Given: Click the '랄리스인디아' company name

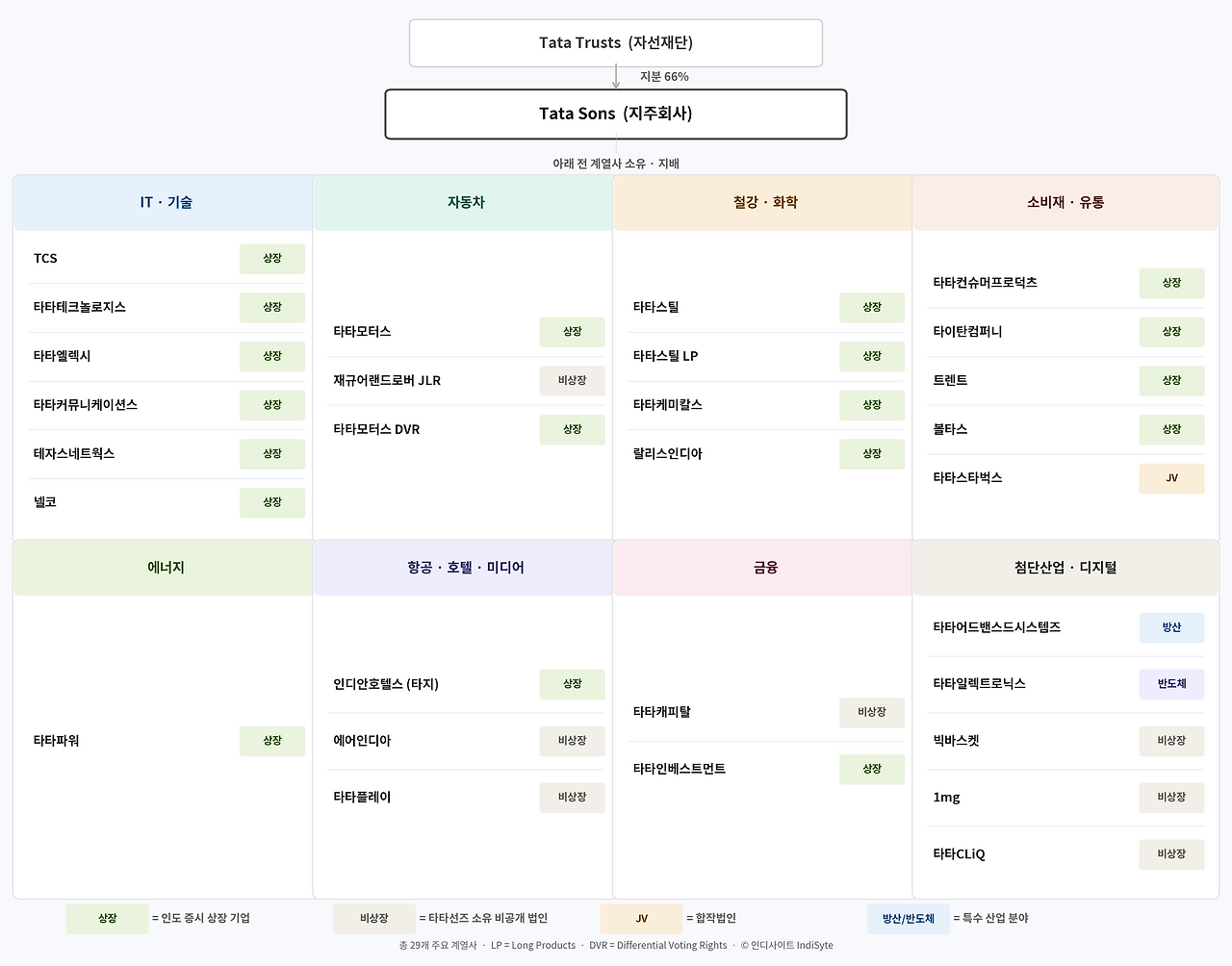Looking at the screenshot, I should tap(668, 454).
